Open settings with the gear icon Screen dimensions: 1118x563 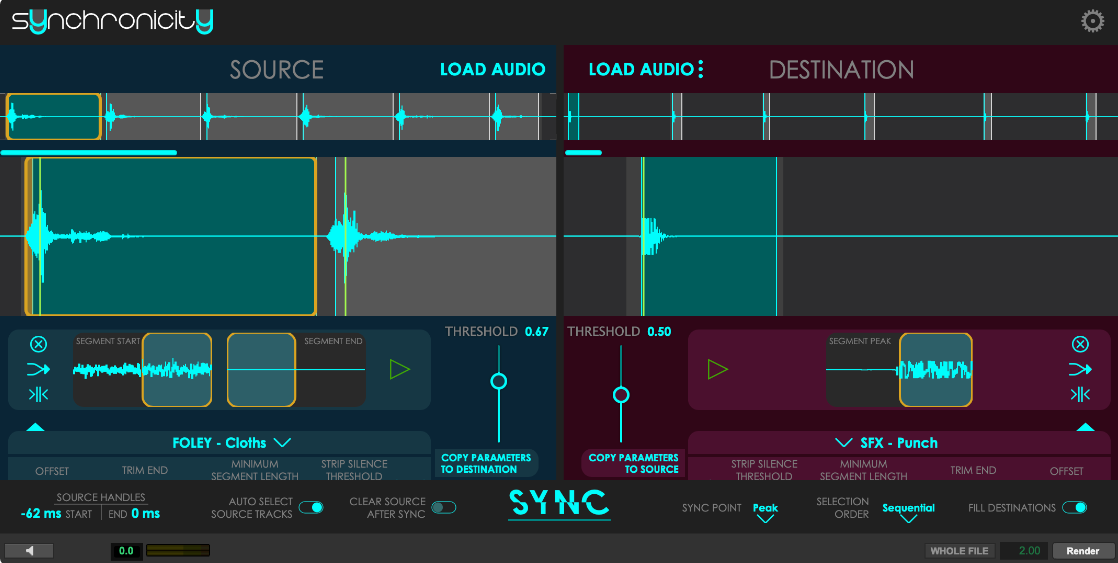click(1092, 21)
